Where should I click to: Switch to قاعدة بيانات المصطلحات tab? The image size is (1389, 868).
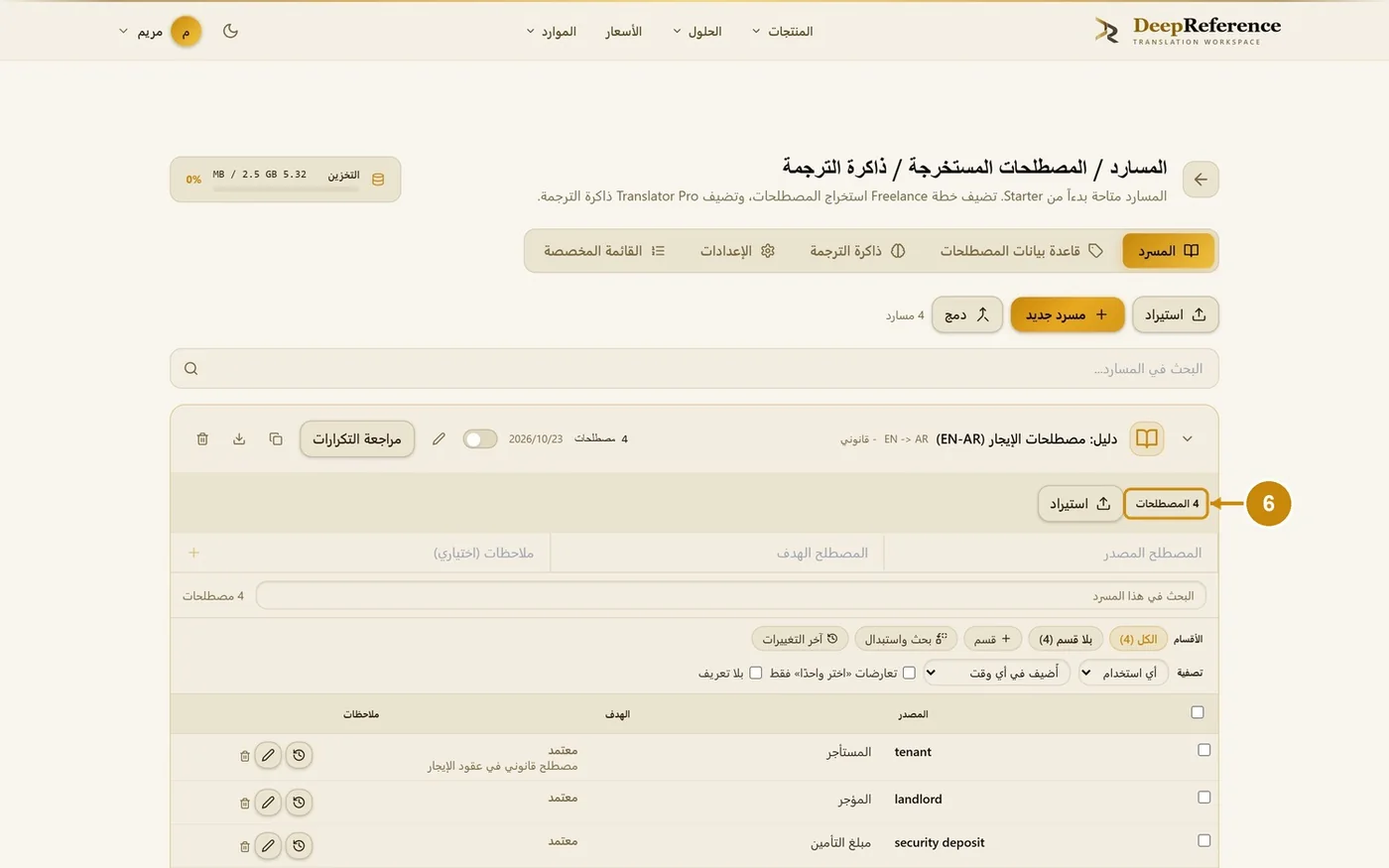[1022, 251]
